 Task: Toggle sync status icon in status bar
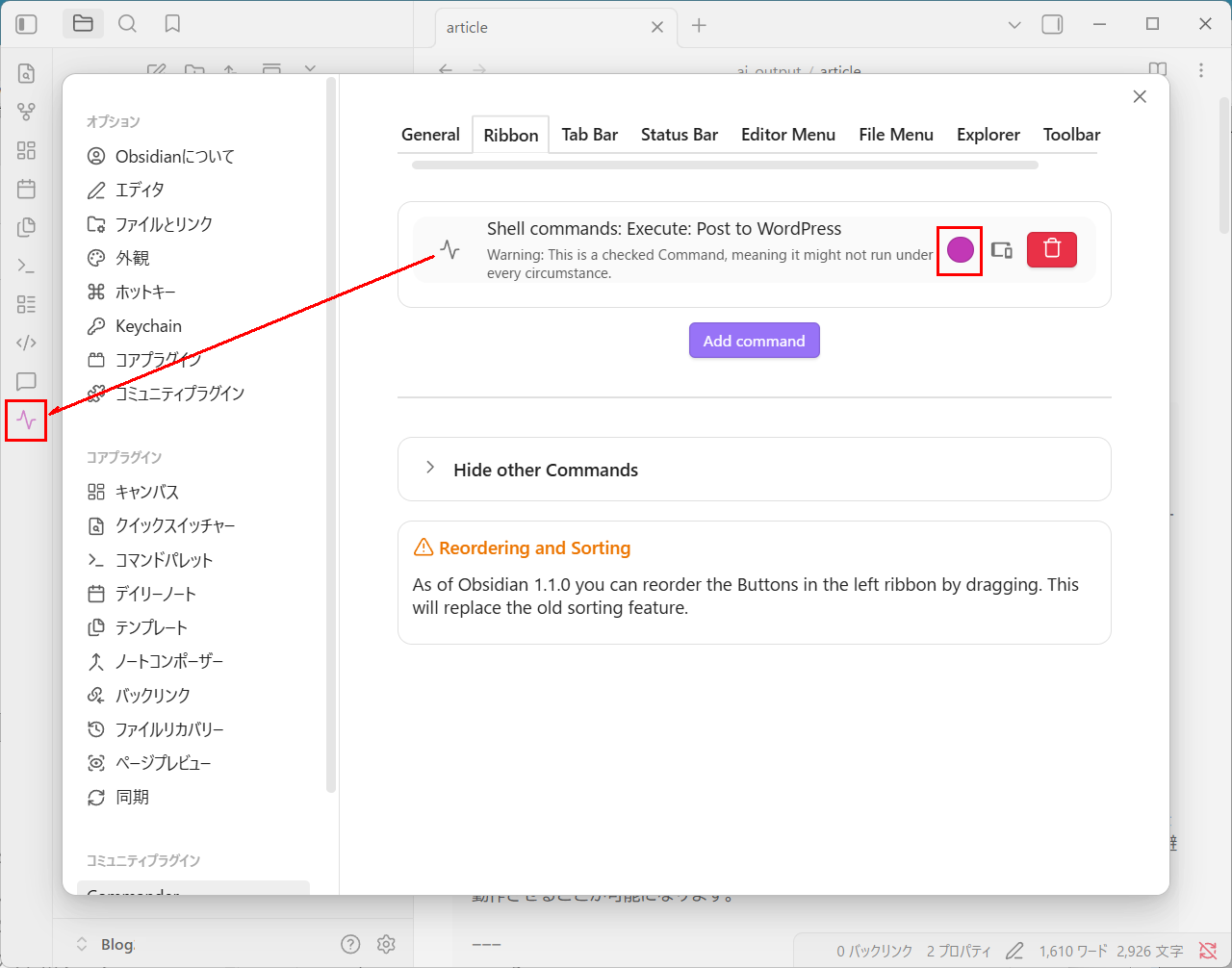click(1208, 951)
